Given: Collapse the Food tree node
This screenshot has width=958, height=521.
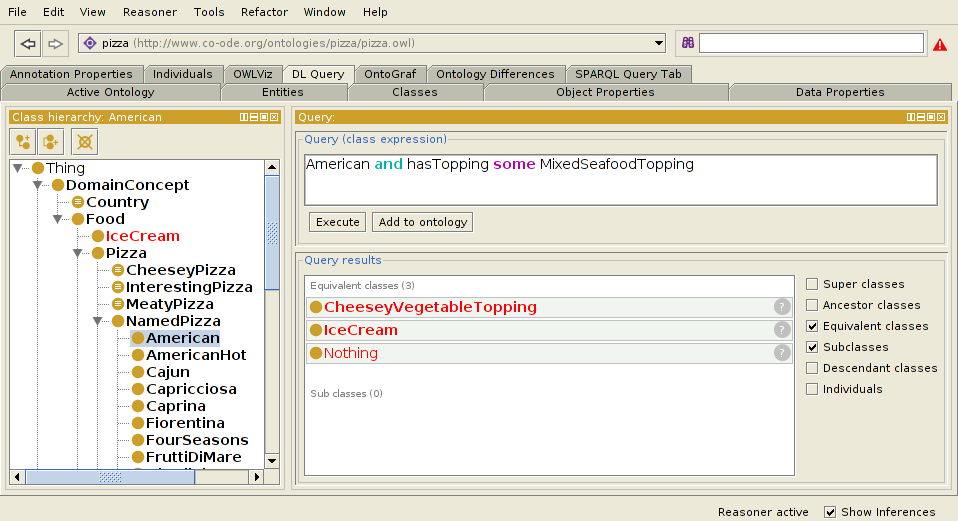Looking at the screenshot, I should pyautogui.click(x=58, y=219).
